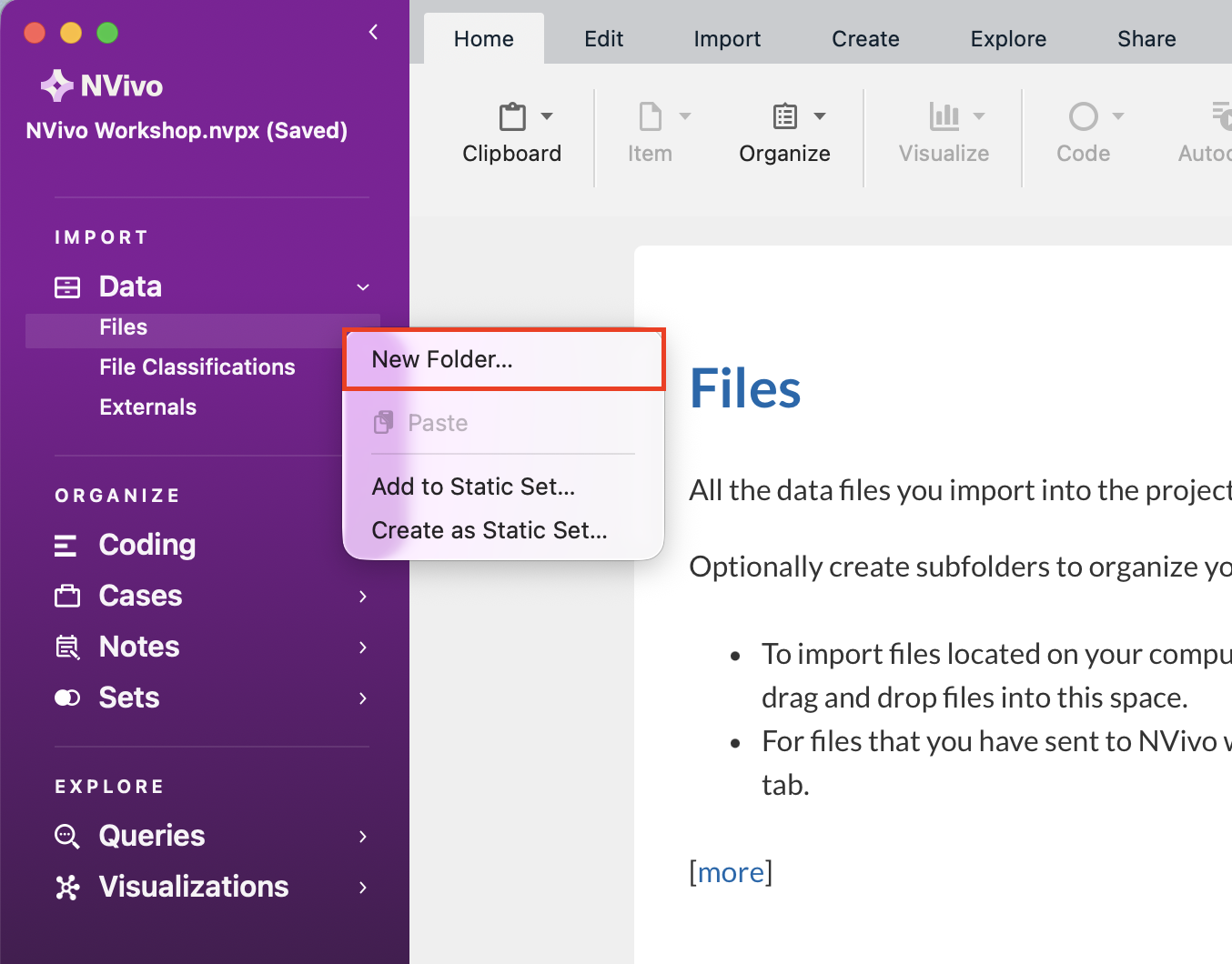Switch to the Share tab
The height and width of the screenshot is (964, 1232).
1146,39
